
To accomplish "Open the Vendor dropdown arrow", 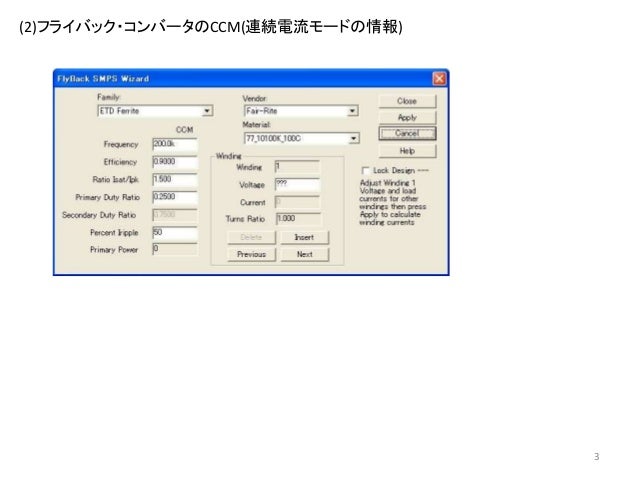I will click(352, 111).
